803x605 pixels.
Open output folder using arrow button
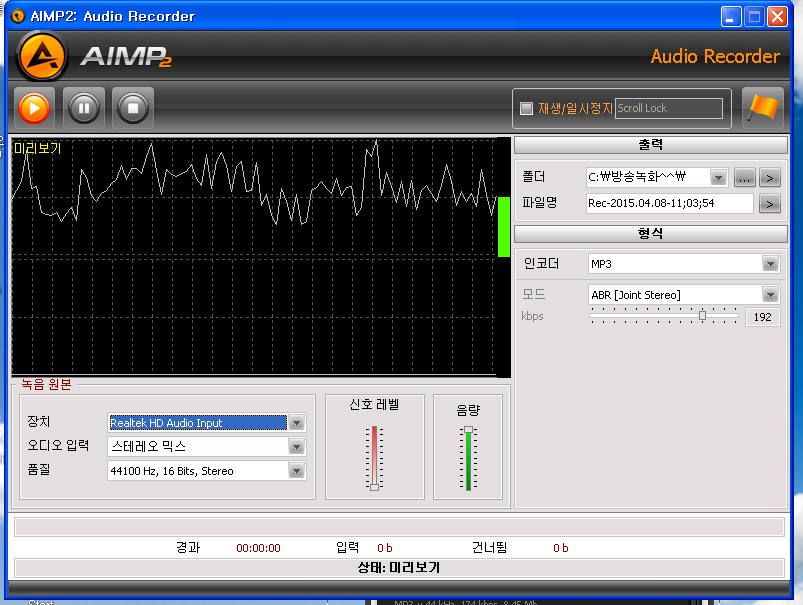(x=770, y=178)
